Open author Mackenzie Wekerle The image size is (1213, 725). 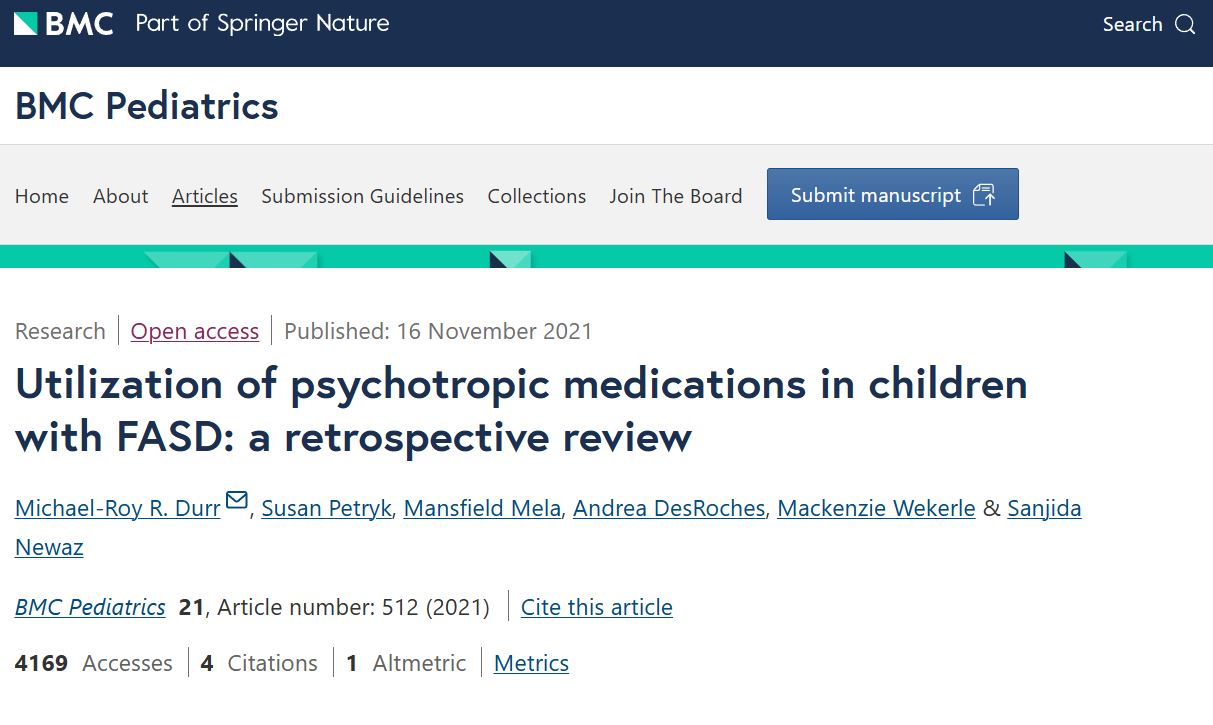pyautogui.click(x=876, y=508)
